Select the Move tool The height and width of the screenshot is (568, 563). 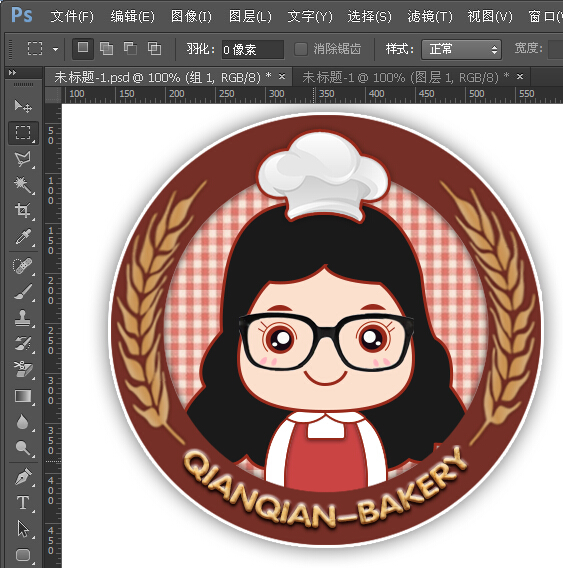pyautogui.click(x=23, y=106)
